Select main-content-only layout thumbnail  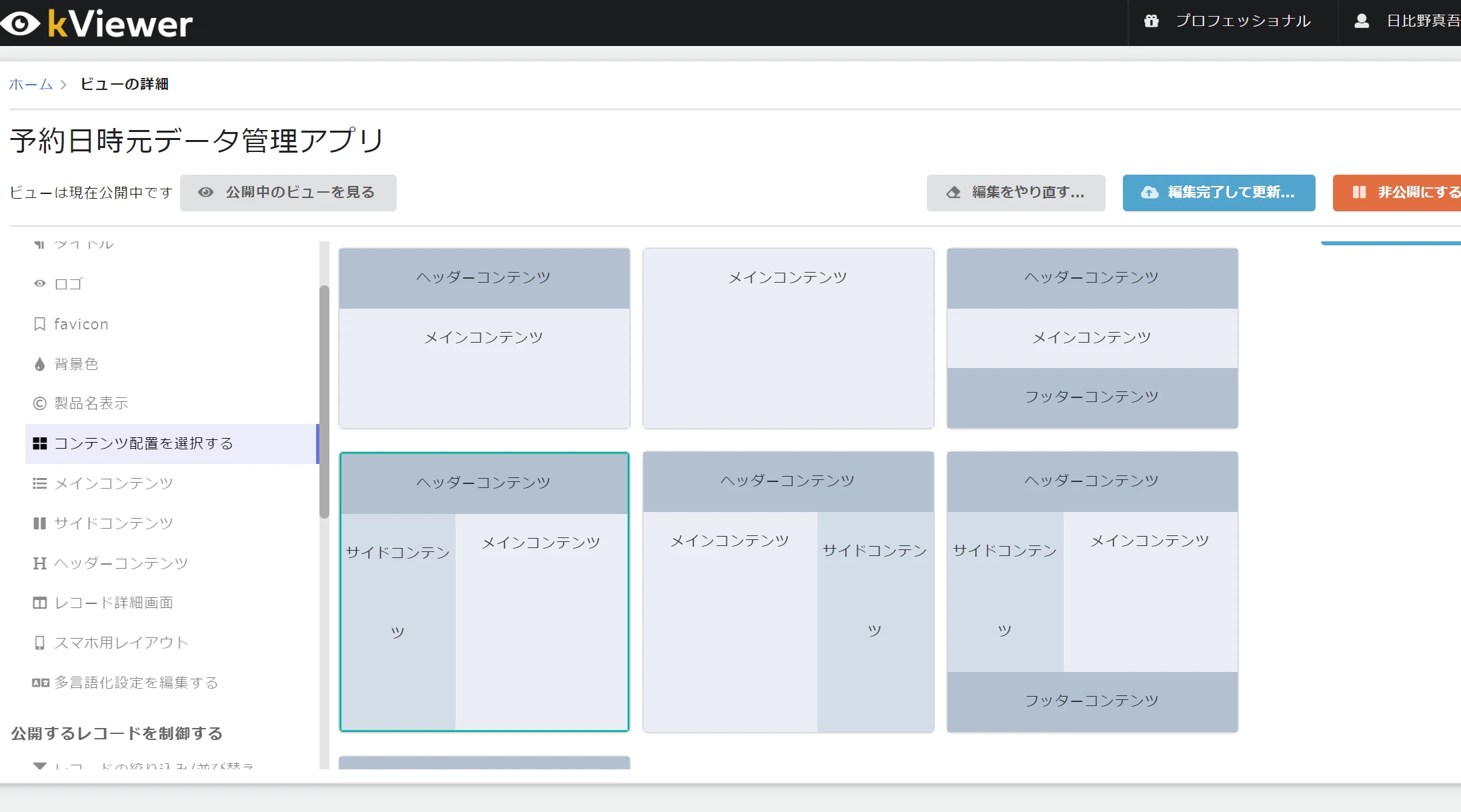pyautogui.click(x=788, y=338)
